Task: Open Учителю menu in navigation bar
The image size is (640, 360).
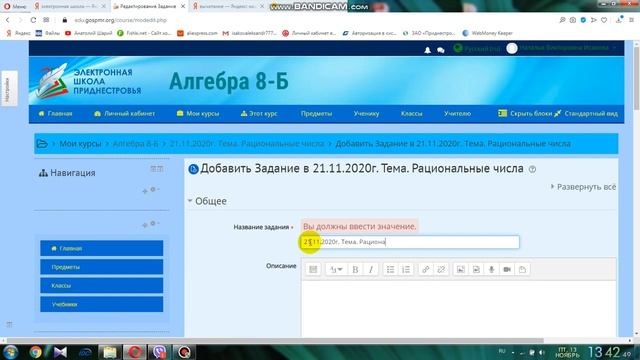Action: pyautogui.click(x=458, y=113)
